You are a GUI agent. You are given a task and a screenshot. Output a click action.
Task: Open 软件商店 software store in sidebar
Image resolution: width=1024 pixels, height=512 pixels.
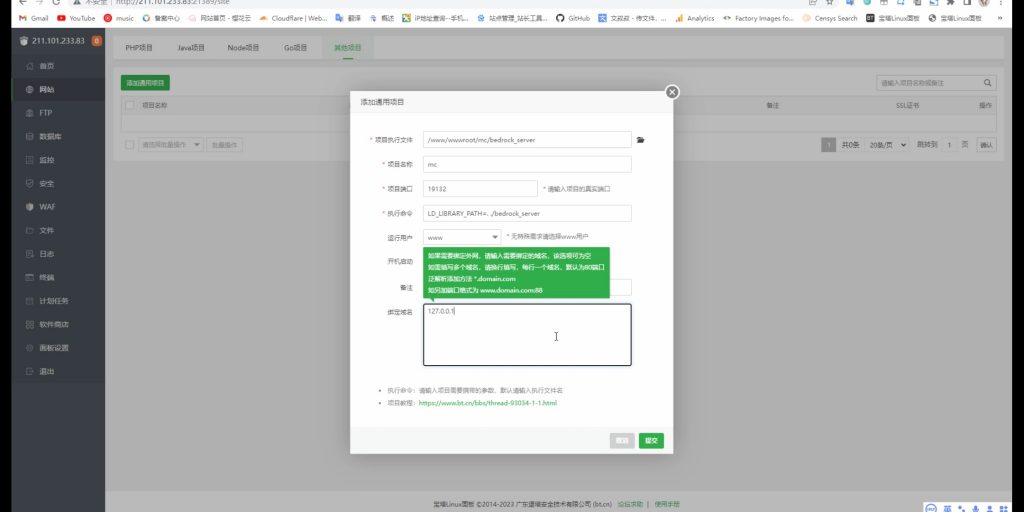[54, 324]
